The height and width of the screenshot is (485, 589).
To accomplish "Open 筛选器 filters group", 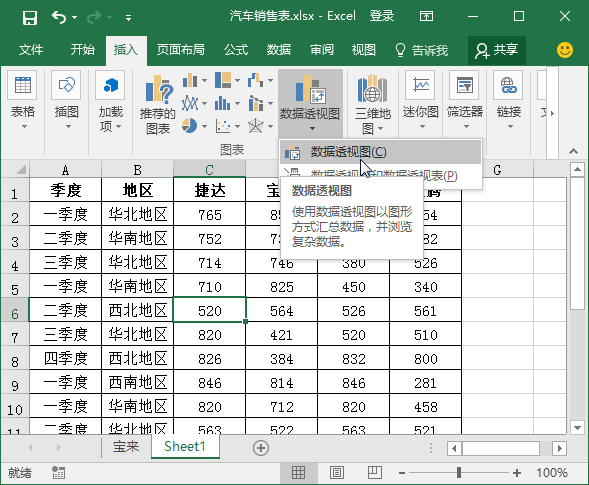I will click(x=465, y=101).
